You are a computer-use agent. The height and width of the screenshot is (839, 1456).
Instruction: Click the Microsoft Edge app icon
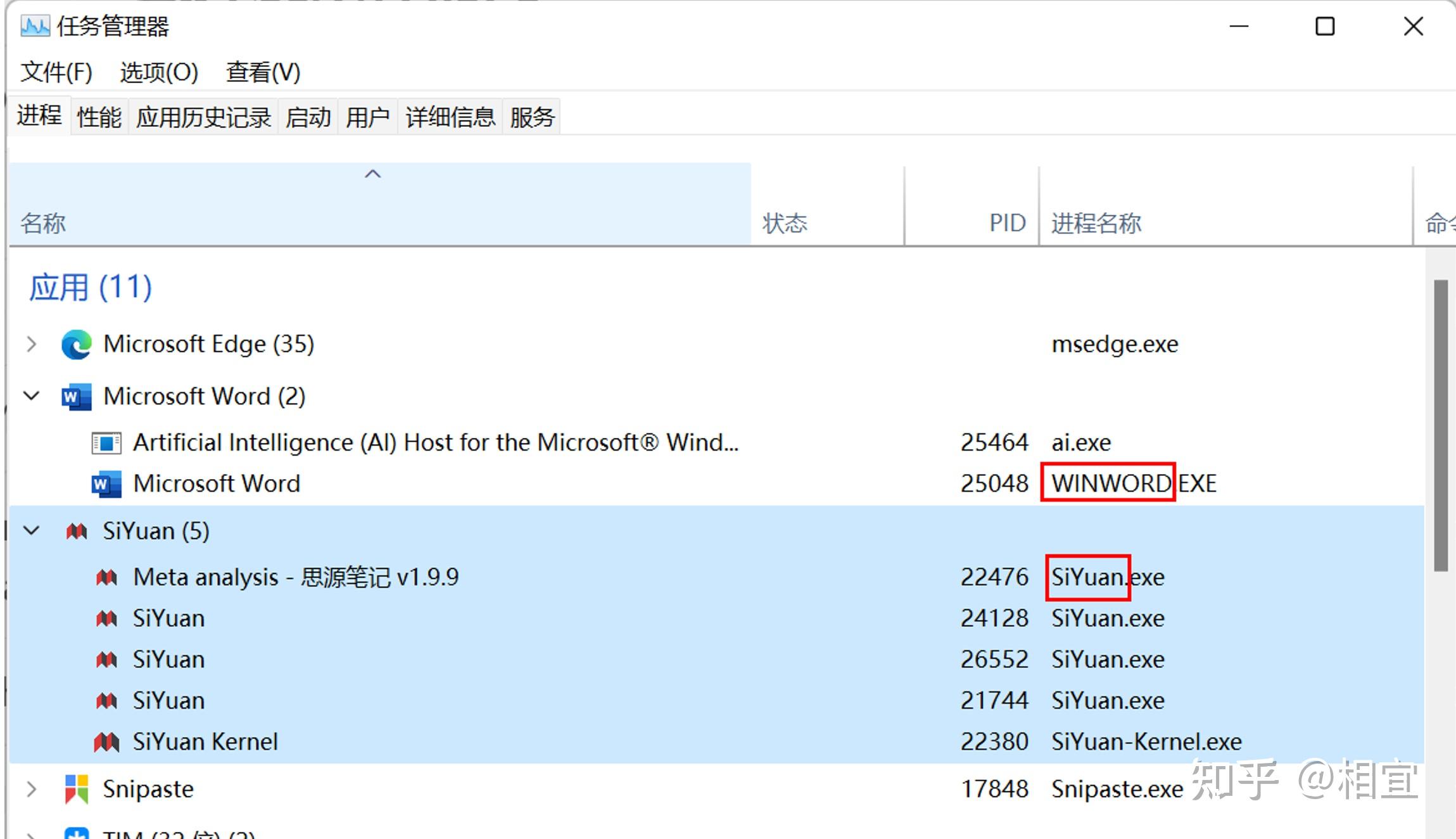pos(77,345)
